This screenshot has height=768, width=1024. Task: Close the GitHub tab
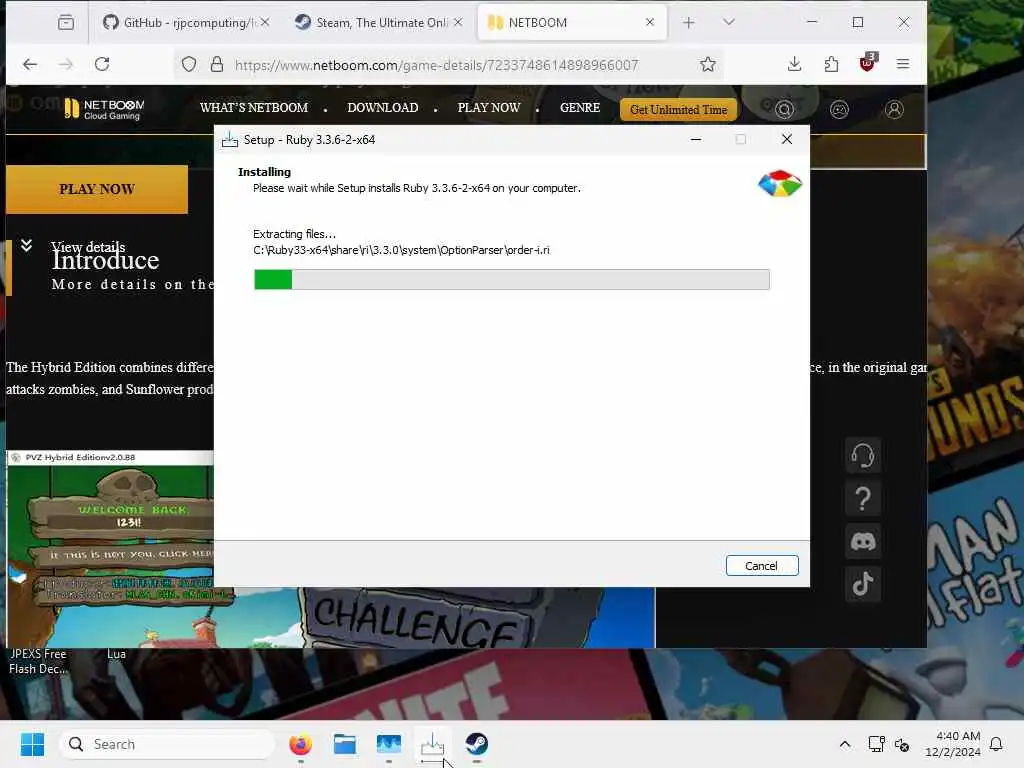click(264, 22)
